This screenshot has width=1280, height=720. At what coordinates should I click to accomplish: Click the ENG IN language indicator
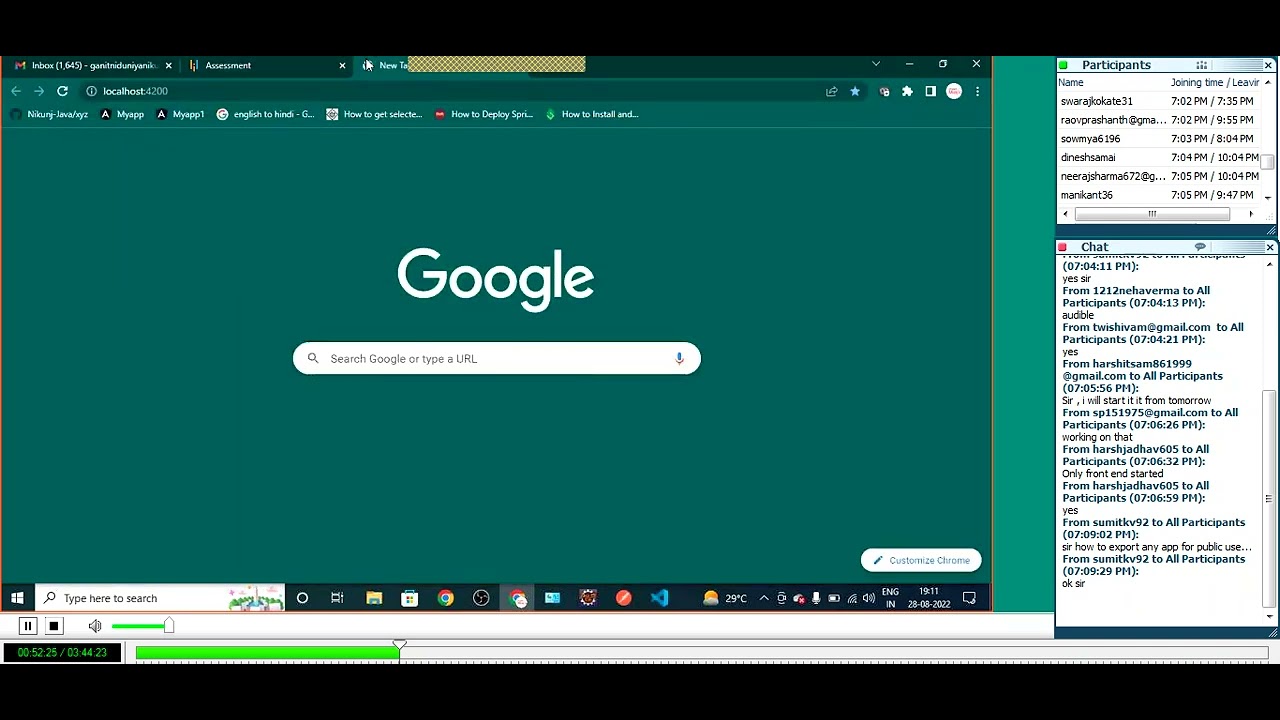tap(890, 598)
